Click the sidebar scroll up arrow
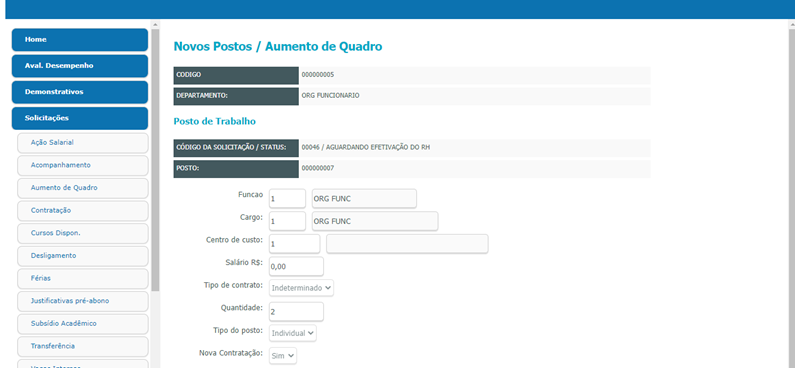 coord(155,24)
